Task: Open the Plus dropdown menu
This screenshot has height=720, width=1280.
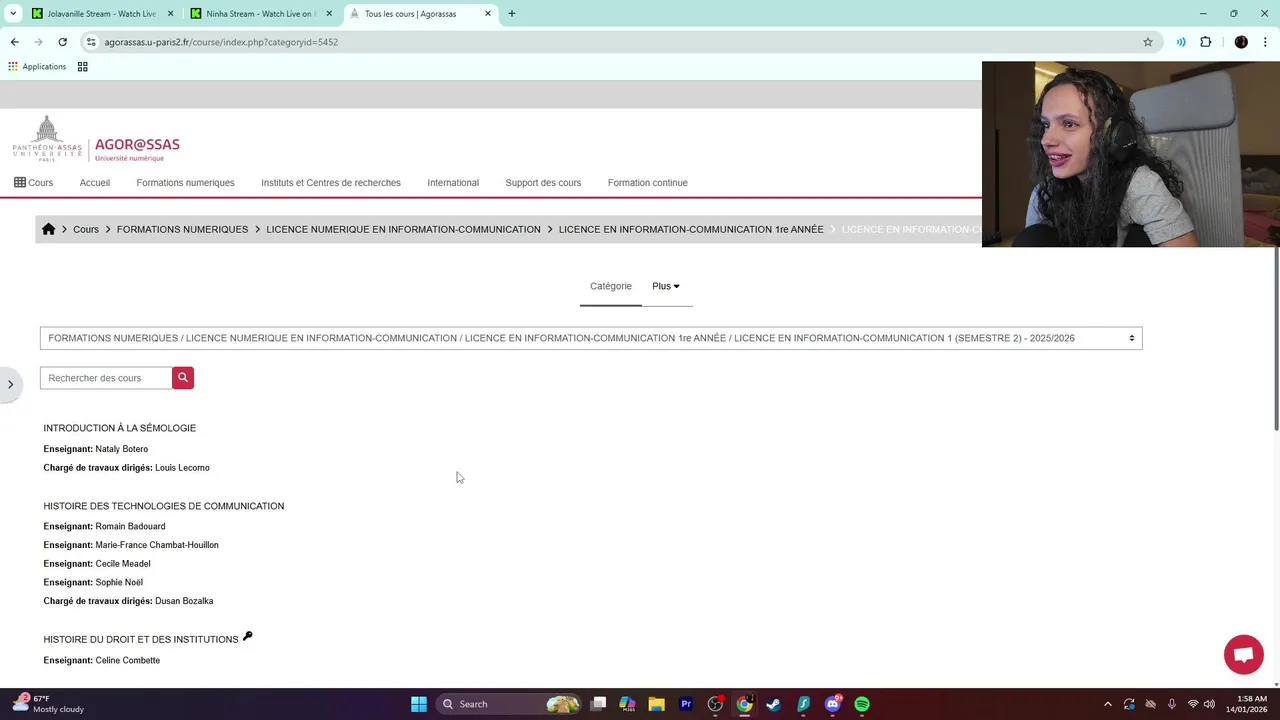Action: tap(666, 286)
